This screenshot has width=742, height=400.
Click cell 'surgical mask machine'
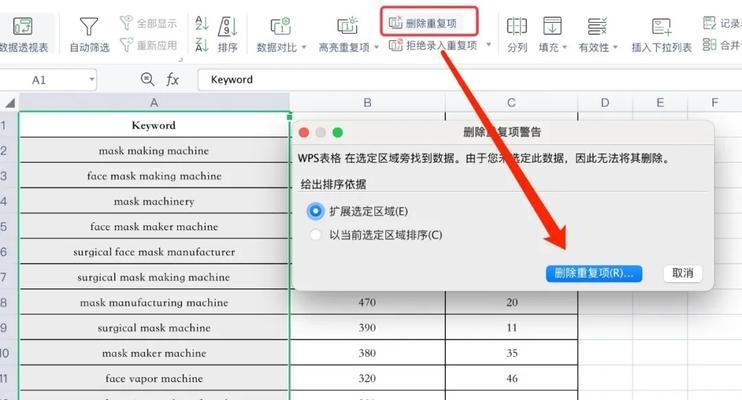point(154,328)
